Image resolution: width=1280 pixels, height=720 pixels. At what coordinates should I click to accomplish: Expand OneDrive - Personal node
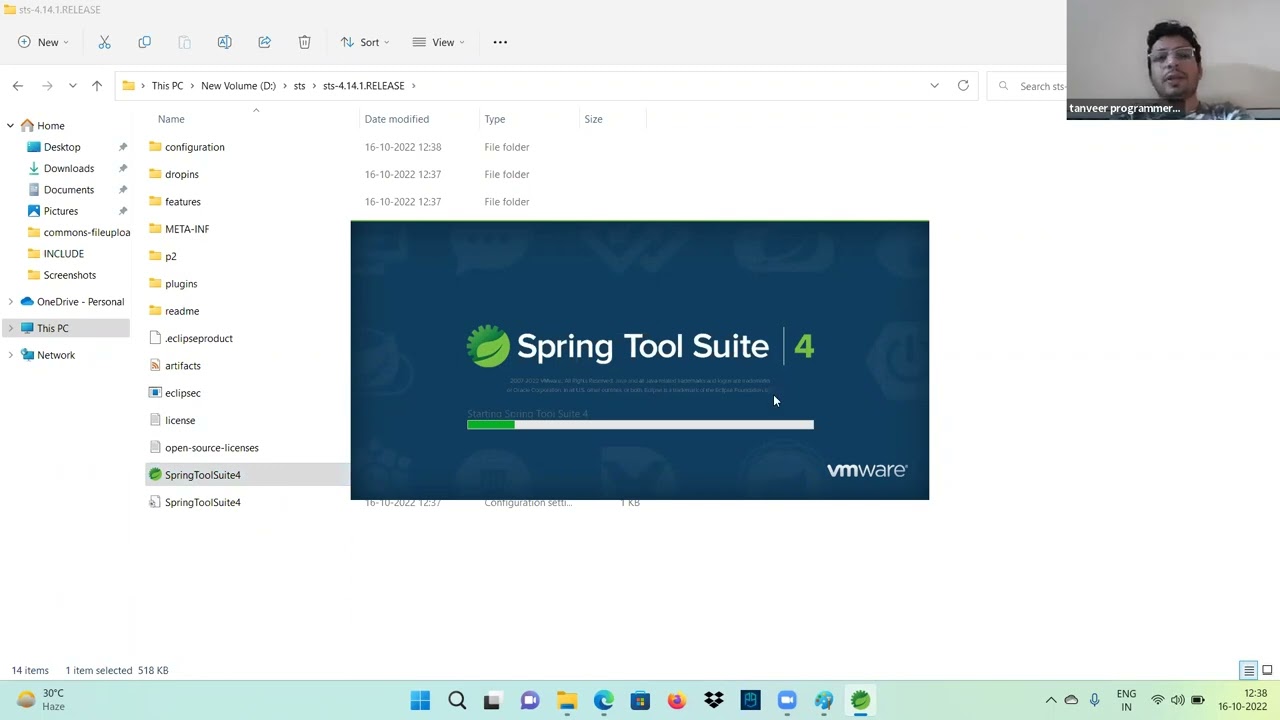(x=10, y=302)
